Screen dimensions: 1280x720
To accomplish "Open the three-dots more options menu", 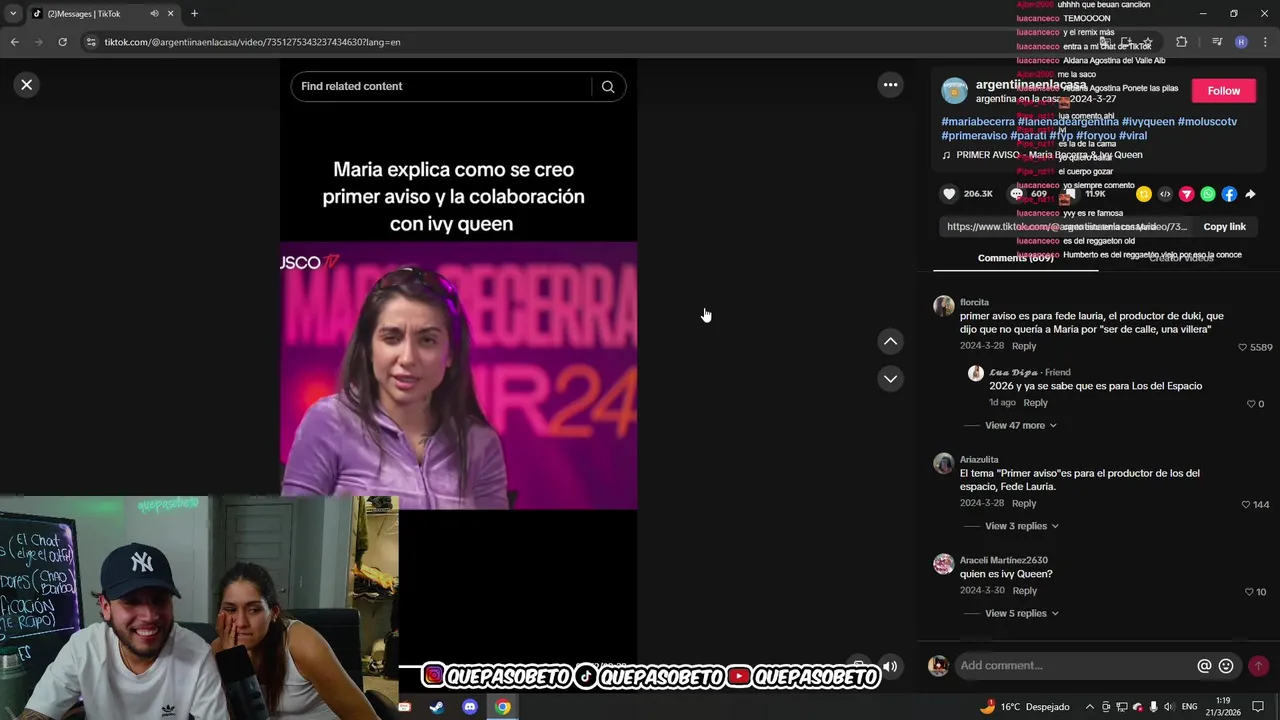I will click(x=890, y=85).
